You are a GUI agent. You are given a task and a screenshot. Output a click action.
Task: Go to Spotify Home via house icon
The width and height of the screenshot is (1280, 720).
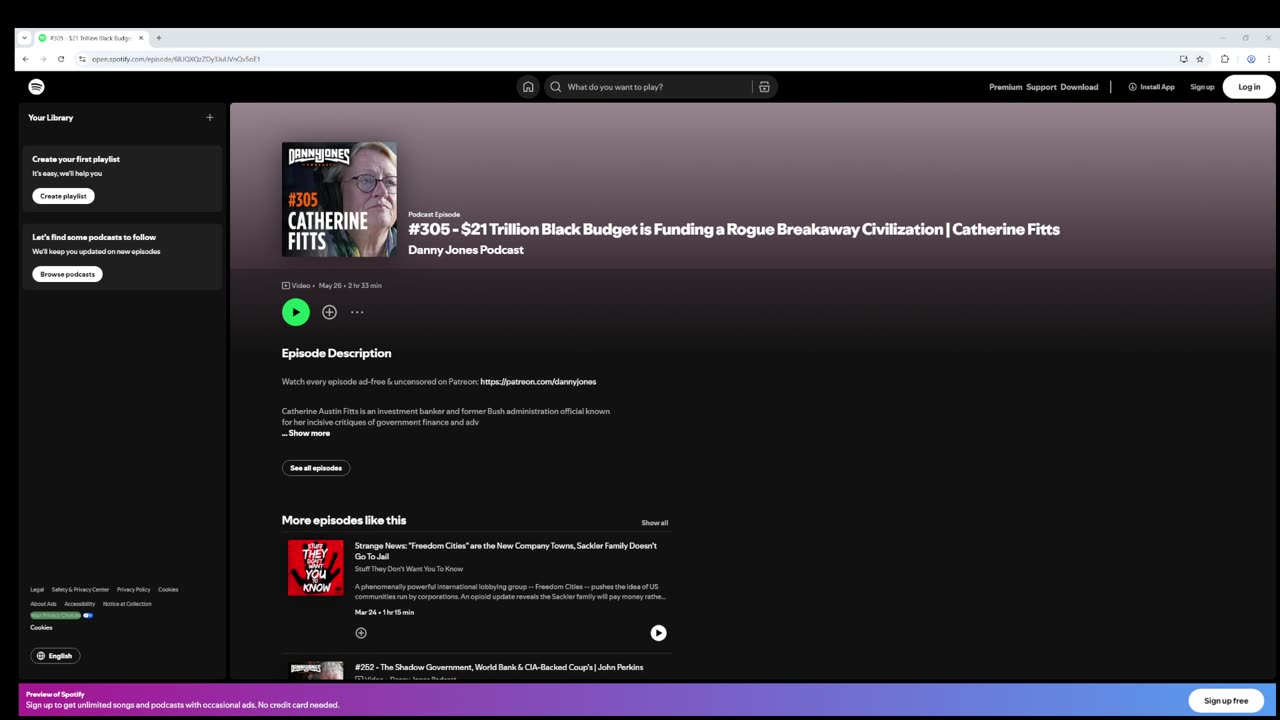coord(528,87)
